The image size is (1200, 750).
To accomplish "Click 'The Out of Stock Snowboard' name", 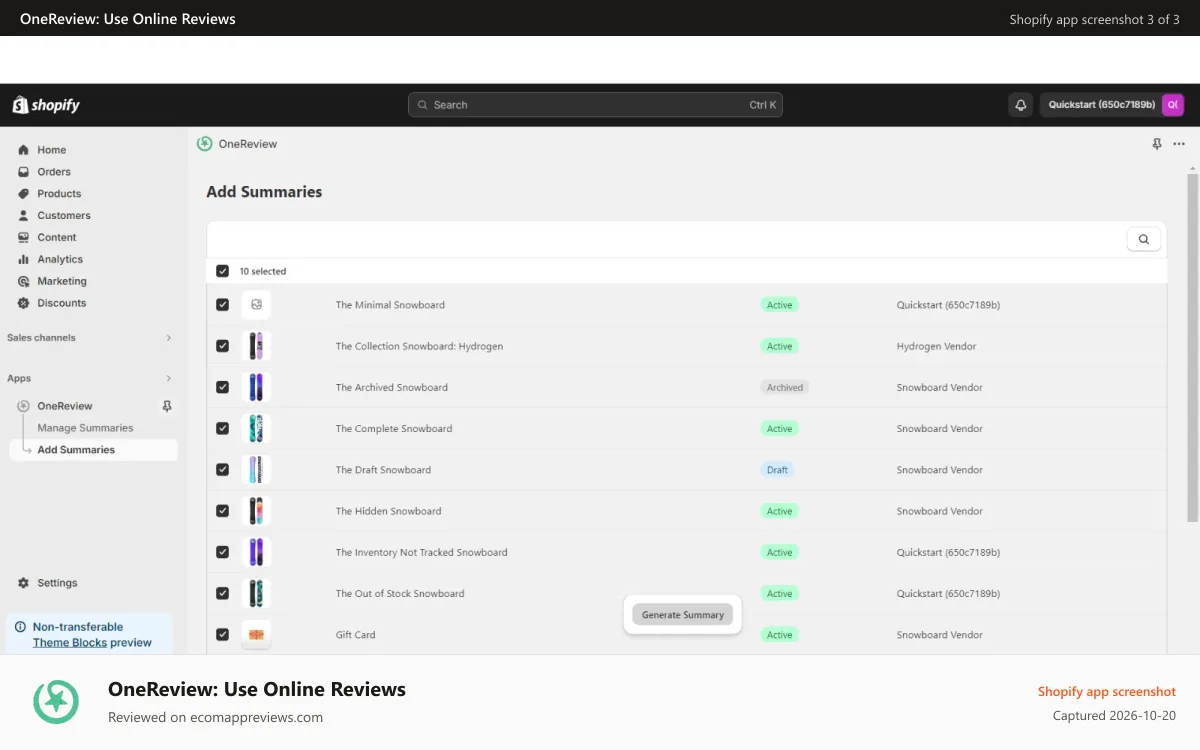I will point(400,593).
